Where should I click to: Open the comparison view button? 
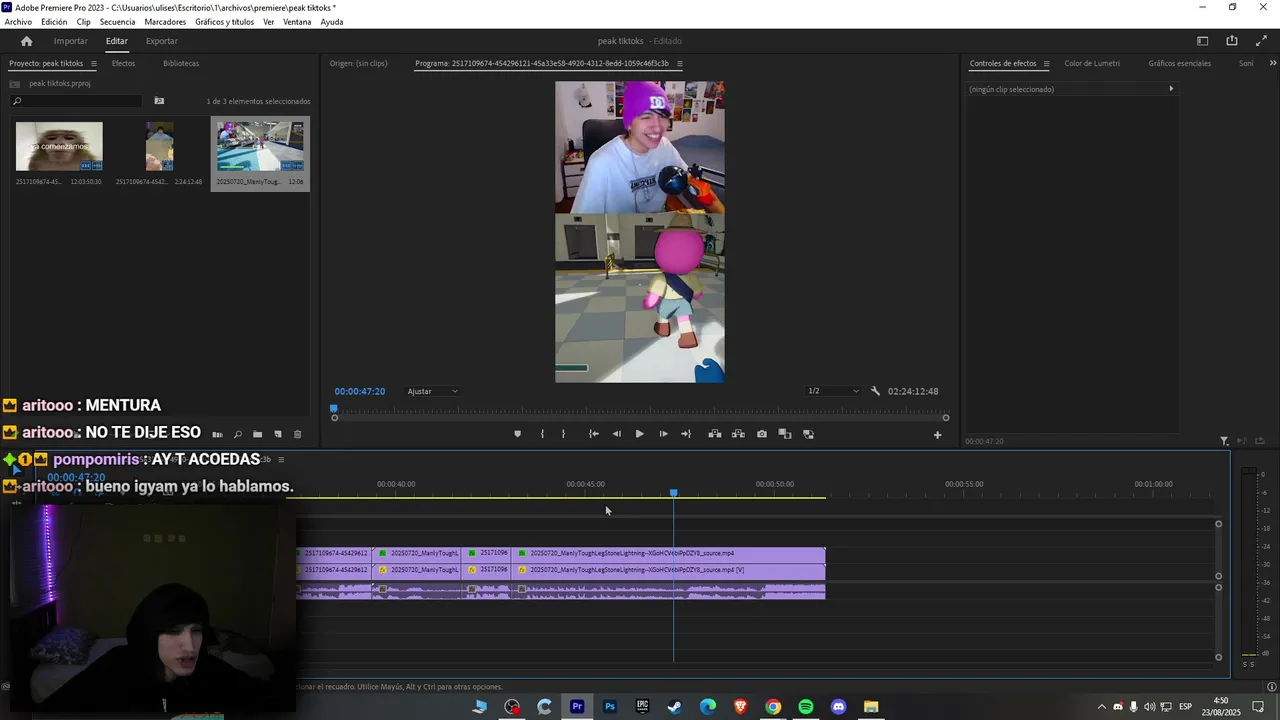pyautogui.click(x=785, y=434)
